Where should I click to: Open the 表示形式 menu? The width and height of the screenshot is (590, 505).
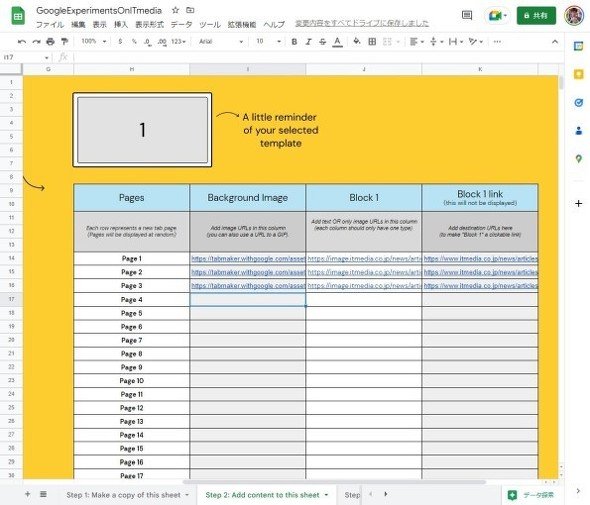pos(149,24)
